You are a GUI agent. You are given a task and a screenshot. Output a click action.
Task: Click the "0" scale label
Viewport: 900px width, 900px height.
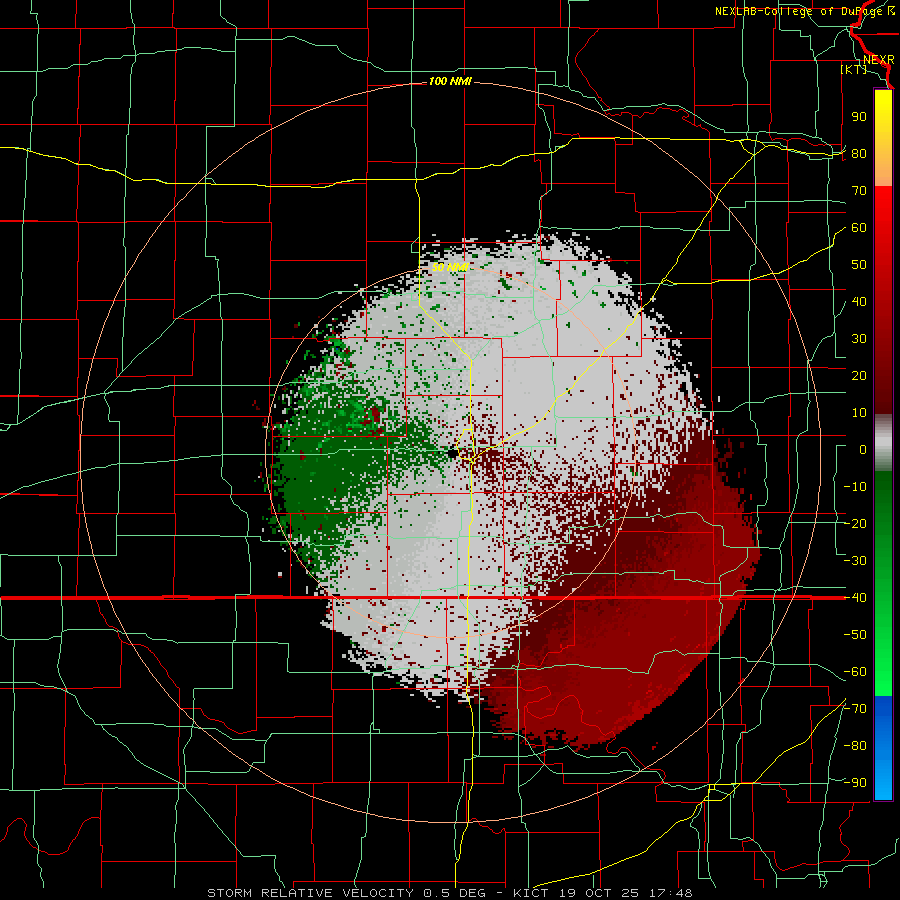point(863,450)
